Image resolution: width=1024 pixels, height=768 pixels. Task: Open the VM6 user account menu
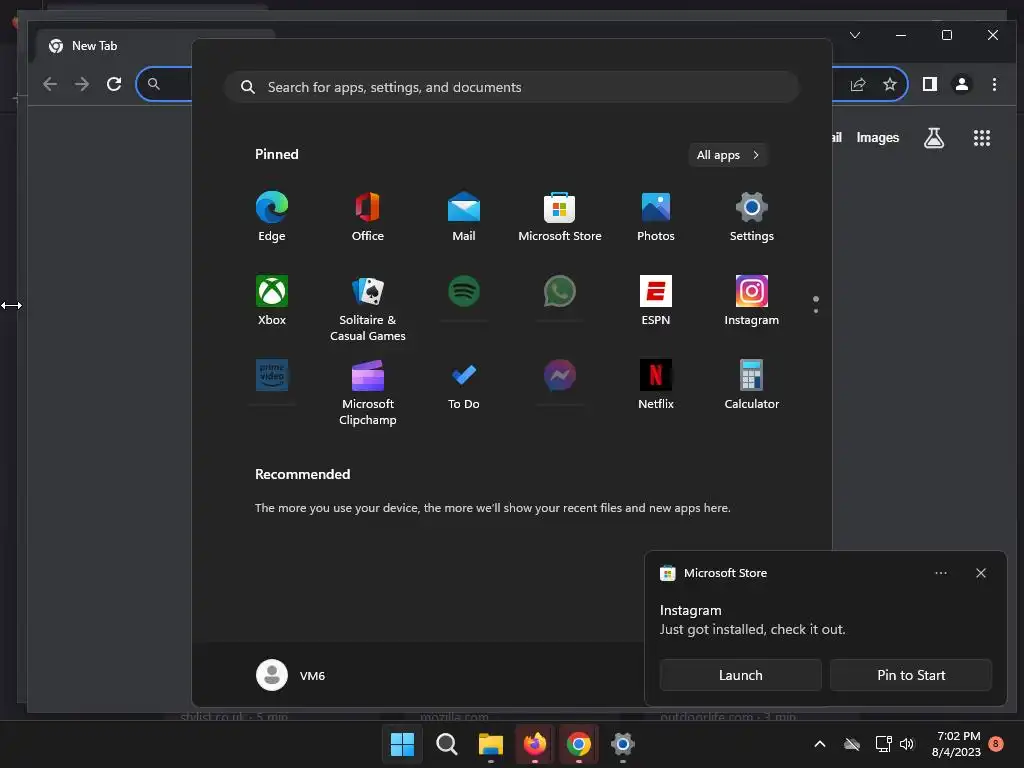pyautogui.click(x=291, y=675)
